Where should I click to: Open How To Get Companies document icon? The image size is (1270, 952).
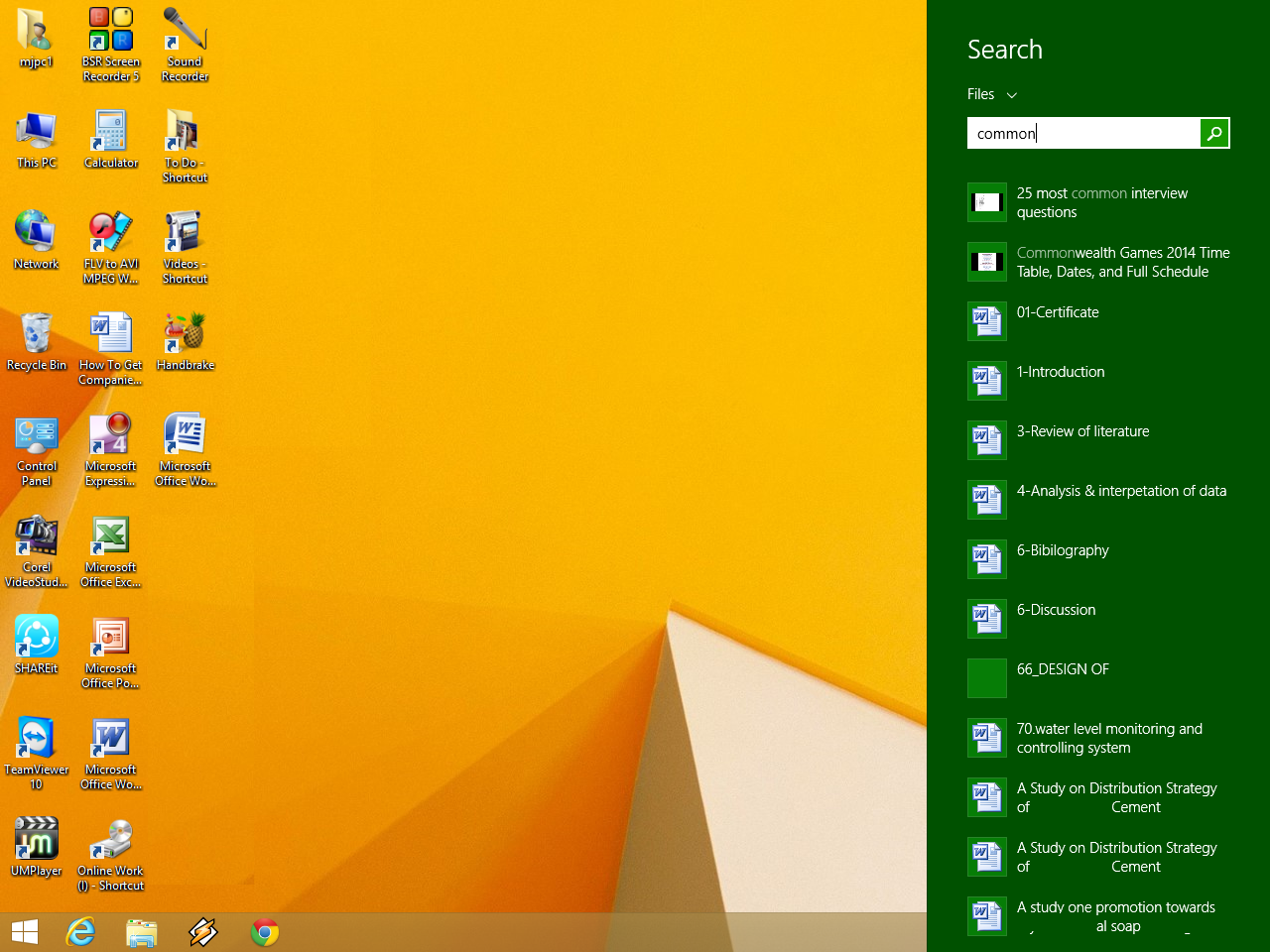coord(111,349)
